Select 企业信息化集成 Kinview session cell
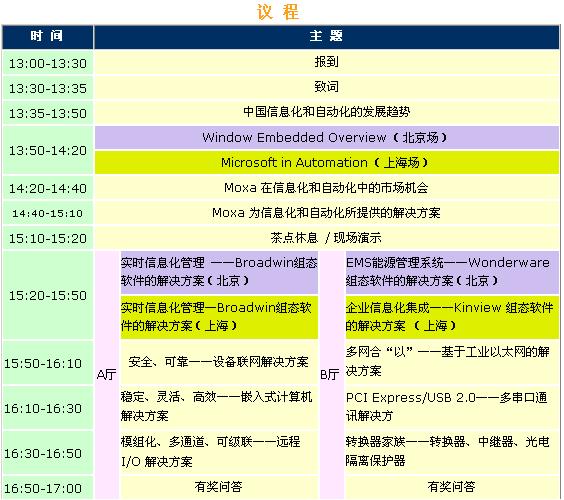 tap(452, 317)
